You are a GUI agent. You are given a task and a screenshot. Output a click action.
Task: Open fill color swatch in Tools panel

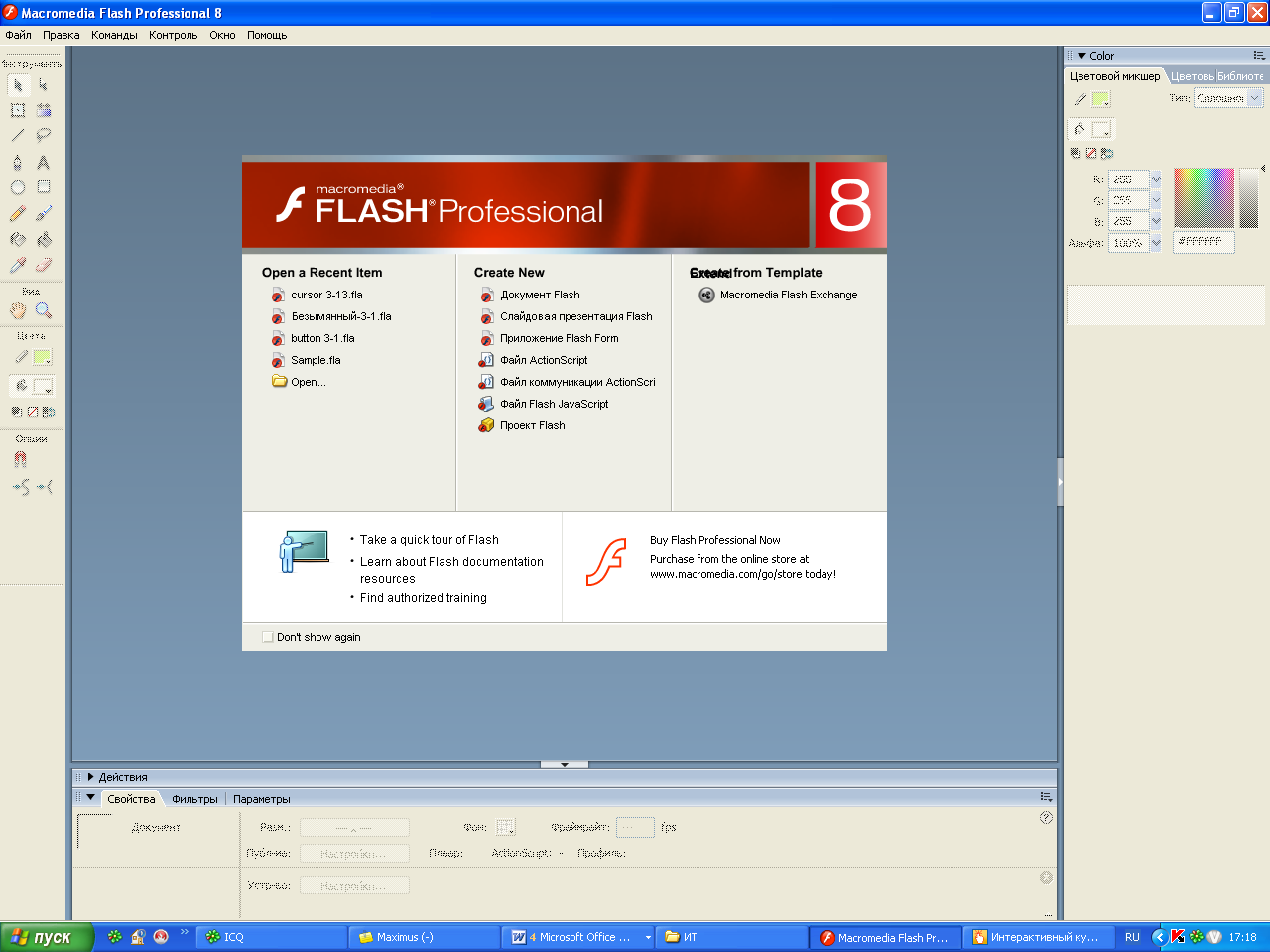(x=43, y=386)
